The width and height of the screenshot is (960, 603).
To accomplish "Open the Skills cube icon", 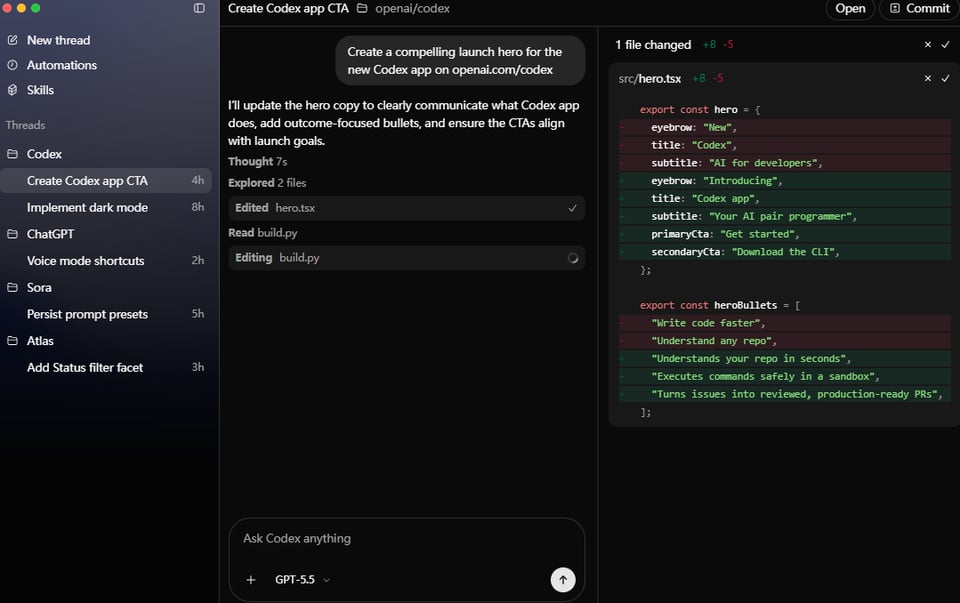I will tap(12, 90).
